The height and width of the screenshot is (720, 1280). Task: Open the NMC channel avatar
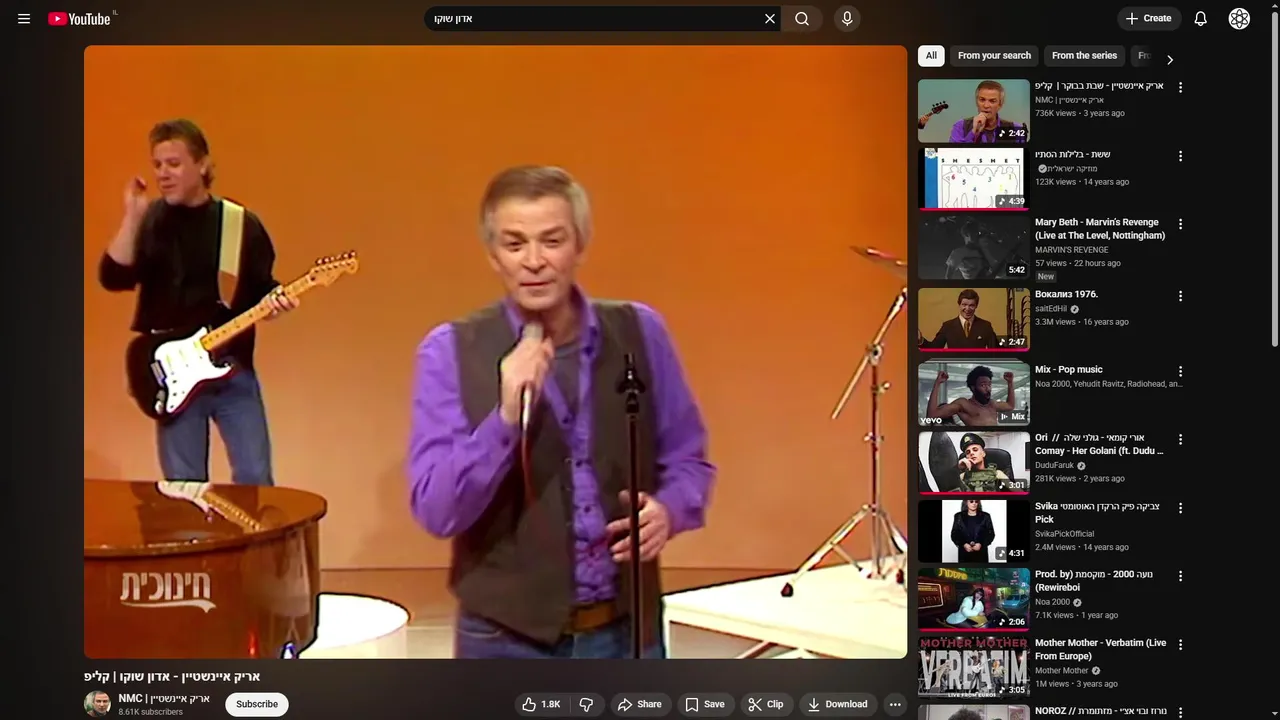point(97,704)
